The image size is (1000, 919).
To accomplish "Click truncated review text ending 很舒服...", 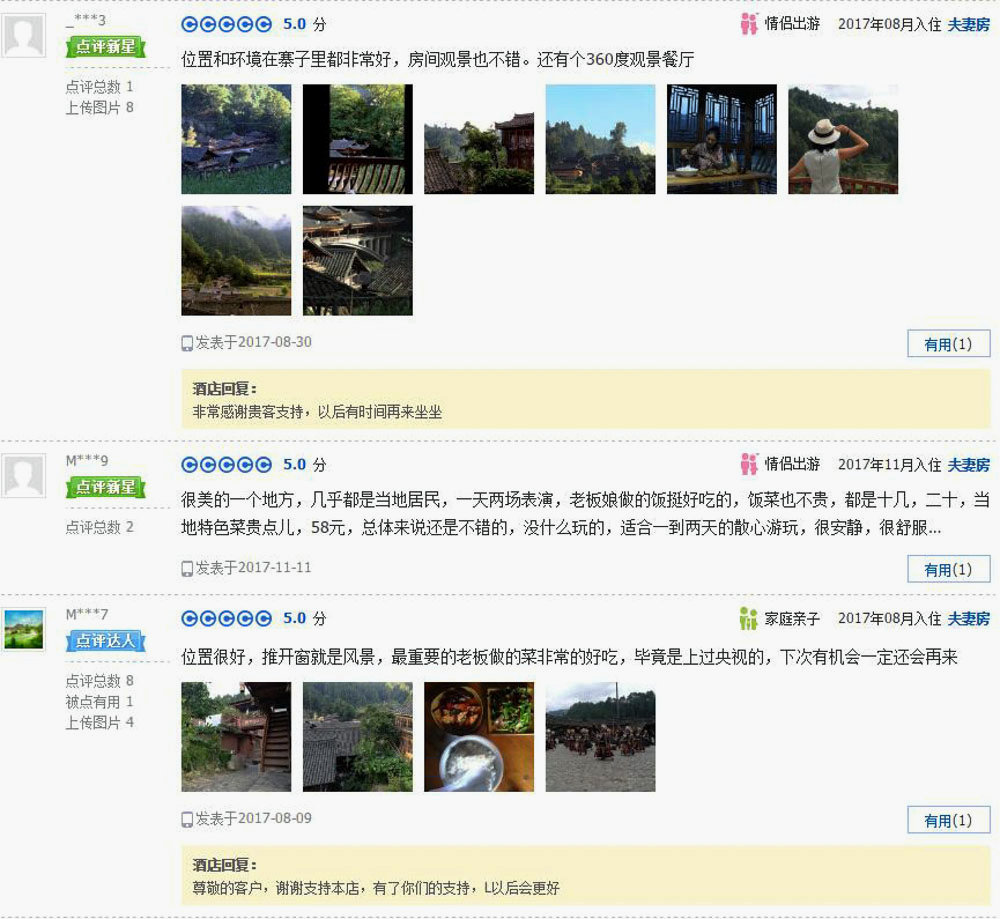I will pos(585,513).
